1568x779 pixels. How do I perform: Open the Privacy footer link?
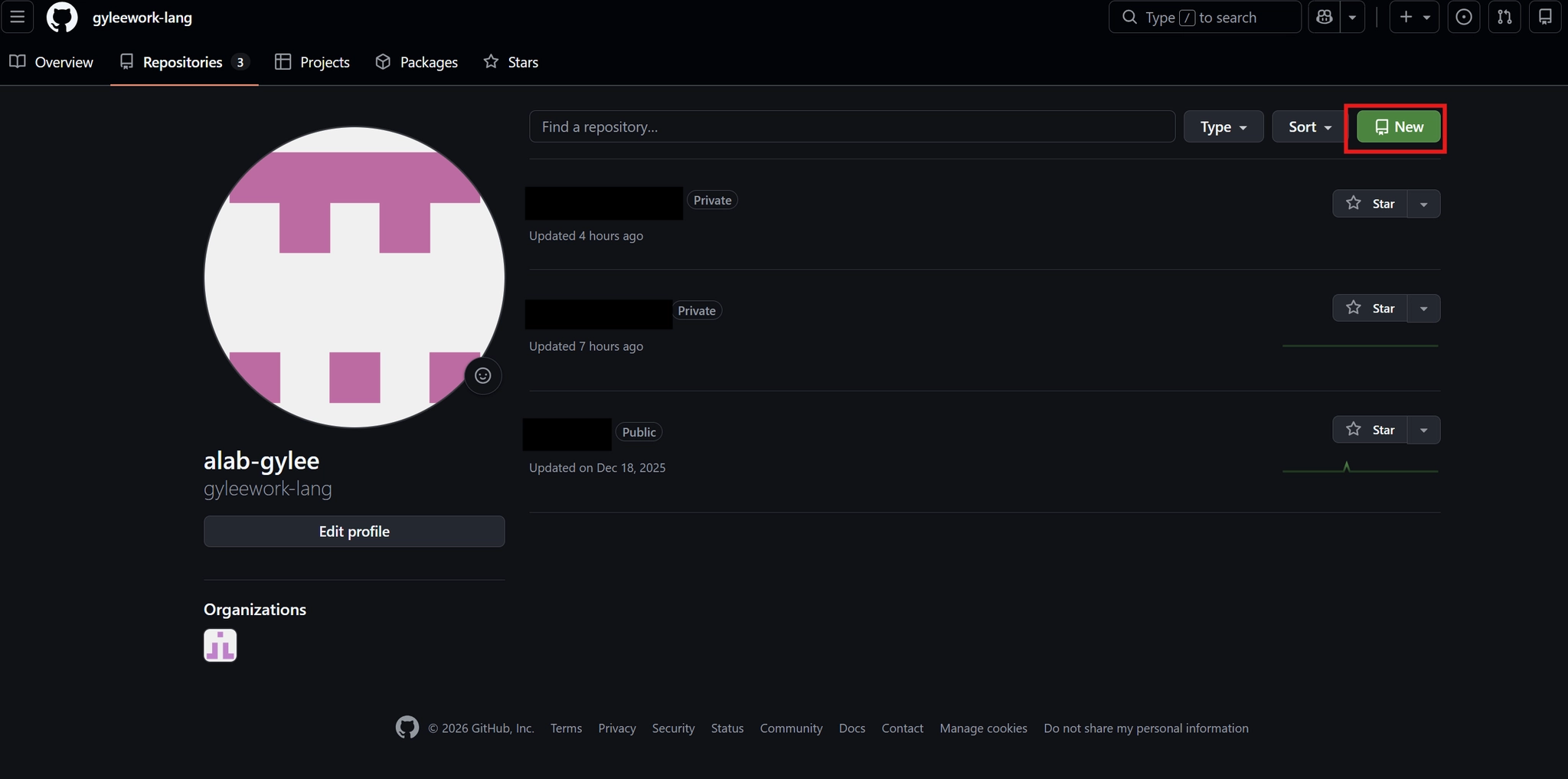617,728
